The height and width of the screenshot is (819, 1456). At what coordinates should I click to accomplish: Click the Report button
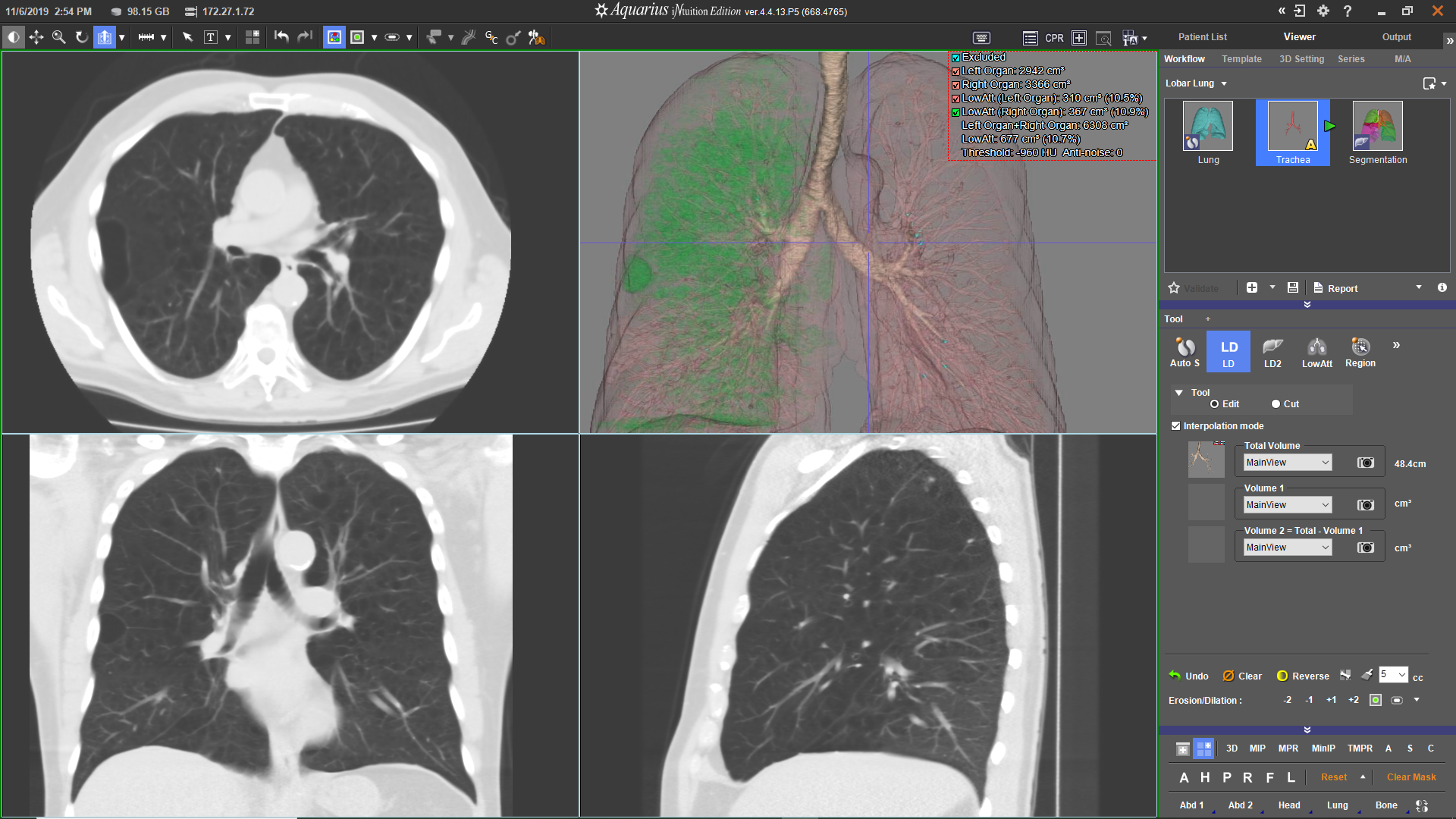point(1335,288)
